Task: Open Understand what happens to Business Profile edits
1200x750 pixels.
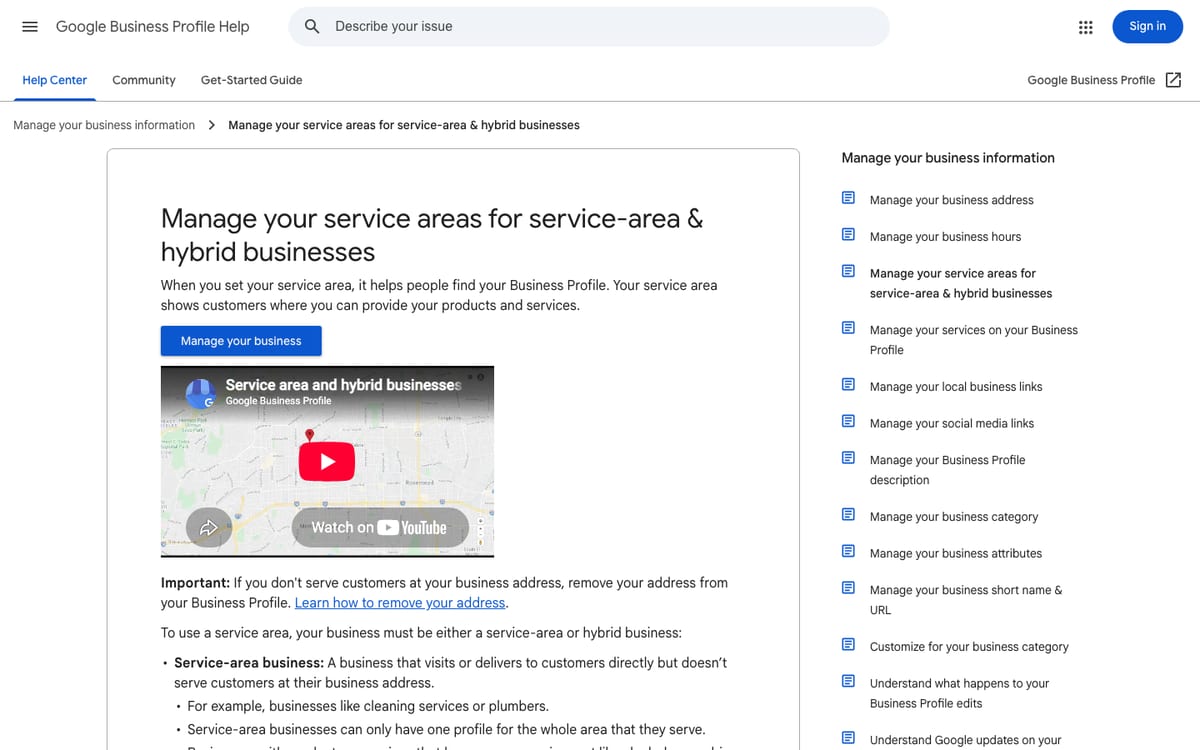Action: click(x=959, y=693)
